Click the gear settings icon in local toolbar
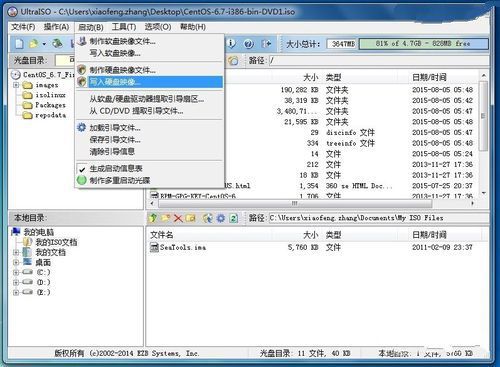Viewport: 500px width, 367px height. point(221,218)
